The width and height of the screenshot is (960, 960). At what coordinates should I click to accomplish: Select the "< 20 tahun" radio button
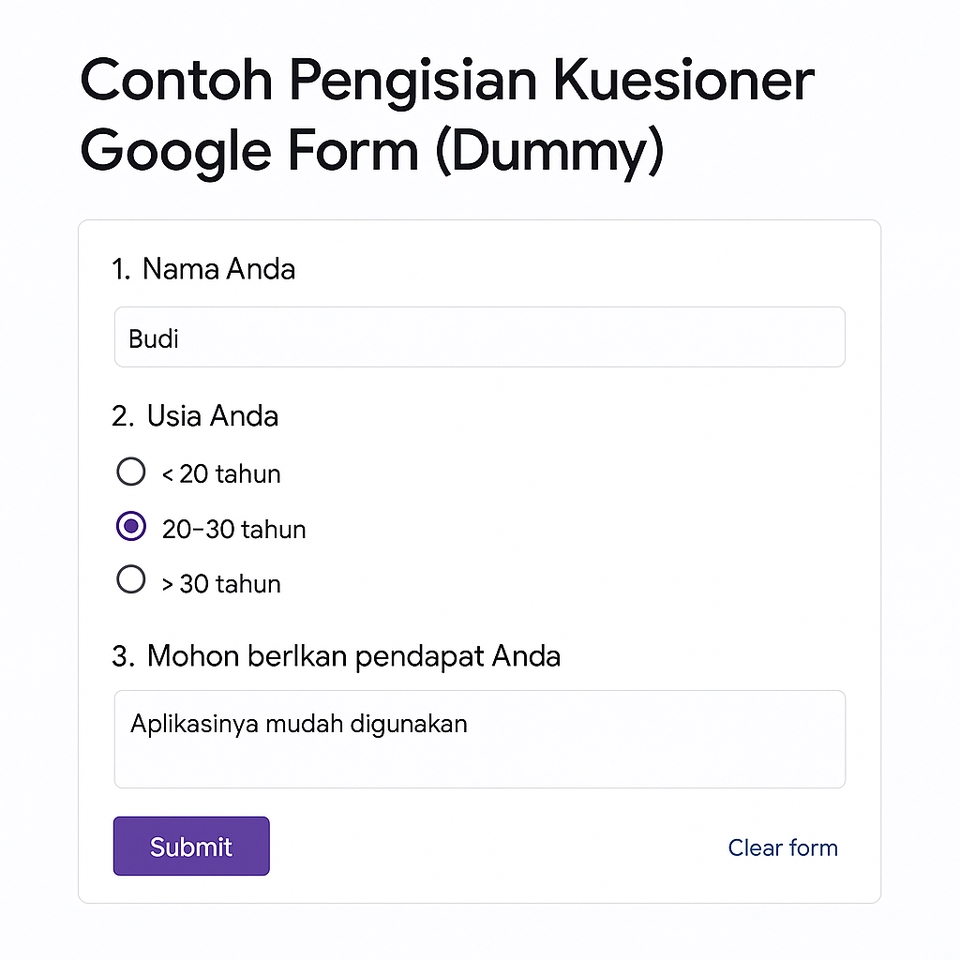coord(131,472)
